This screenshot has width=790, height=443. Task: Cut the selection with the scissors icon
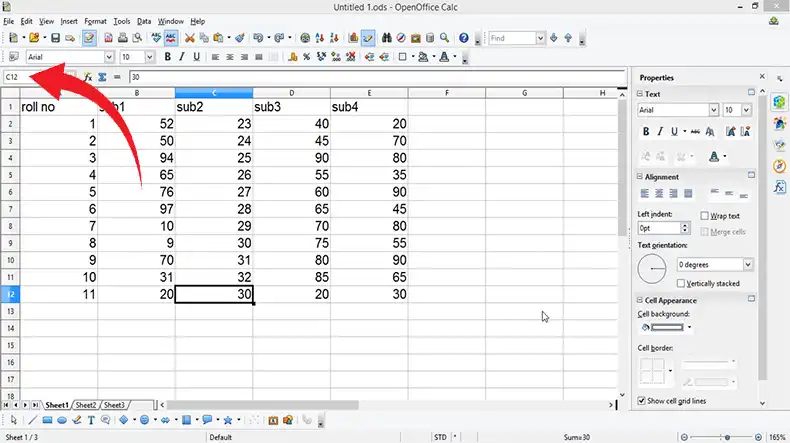[x=189, y=38]
